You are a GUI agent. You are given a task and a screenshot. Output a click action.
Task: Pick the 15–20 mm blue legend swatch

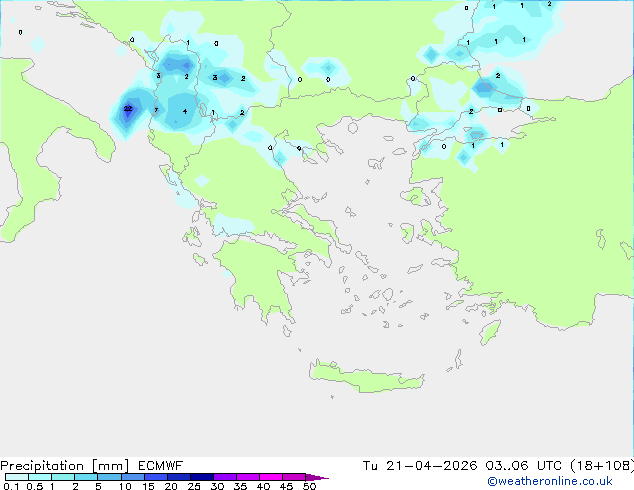pos(155,477)
